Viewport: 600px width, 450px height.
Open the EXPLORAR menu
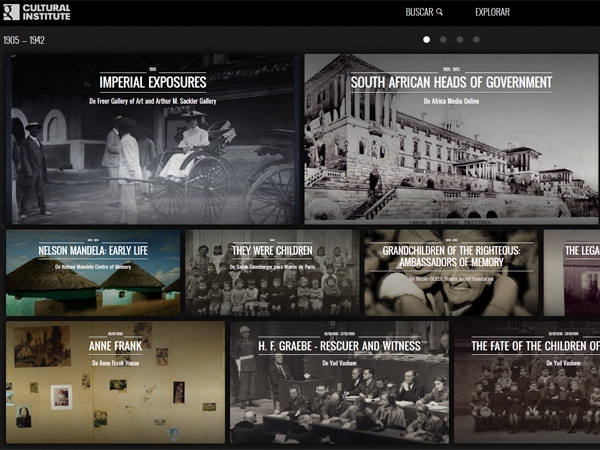(x=492, y=13)
